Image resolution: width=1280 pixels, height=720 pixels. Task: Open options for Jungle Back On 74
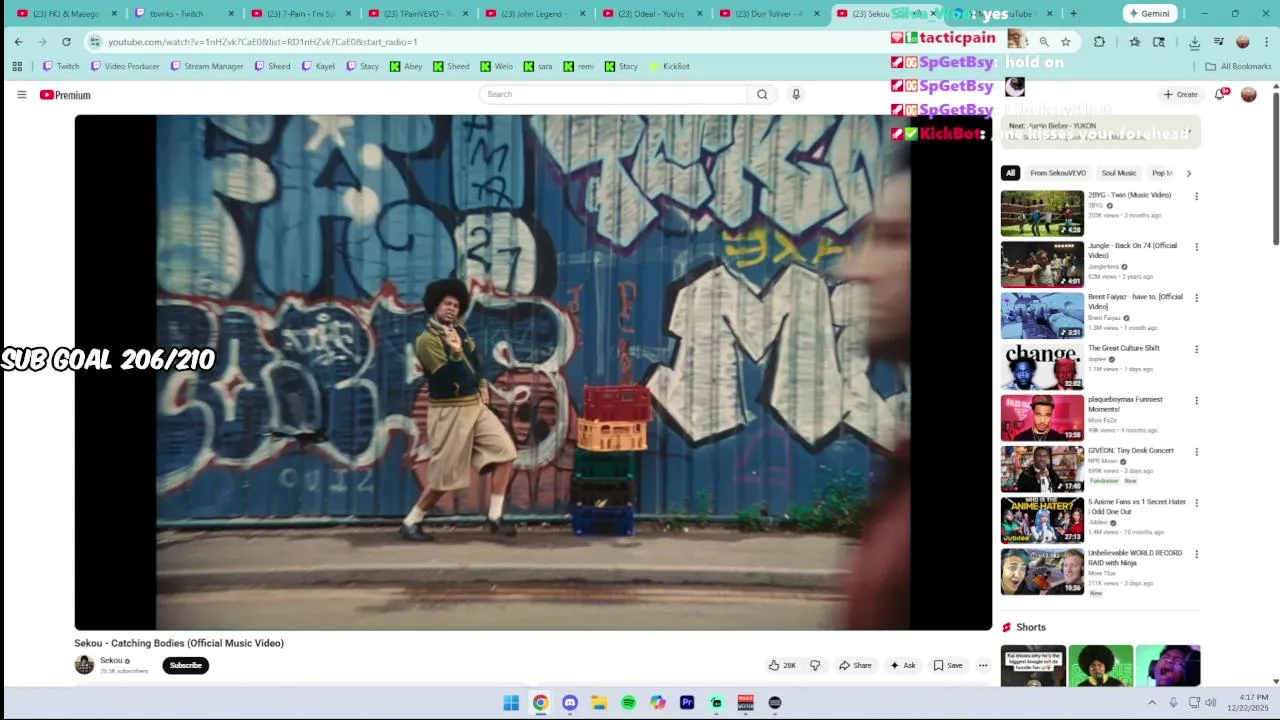[x=1196, y=247]
